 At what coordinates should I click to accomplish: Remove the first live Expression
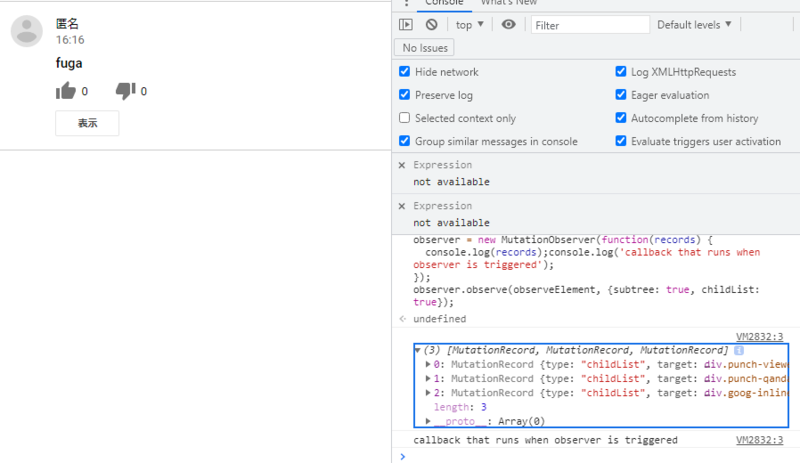point(402,165)
